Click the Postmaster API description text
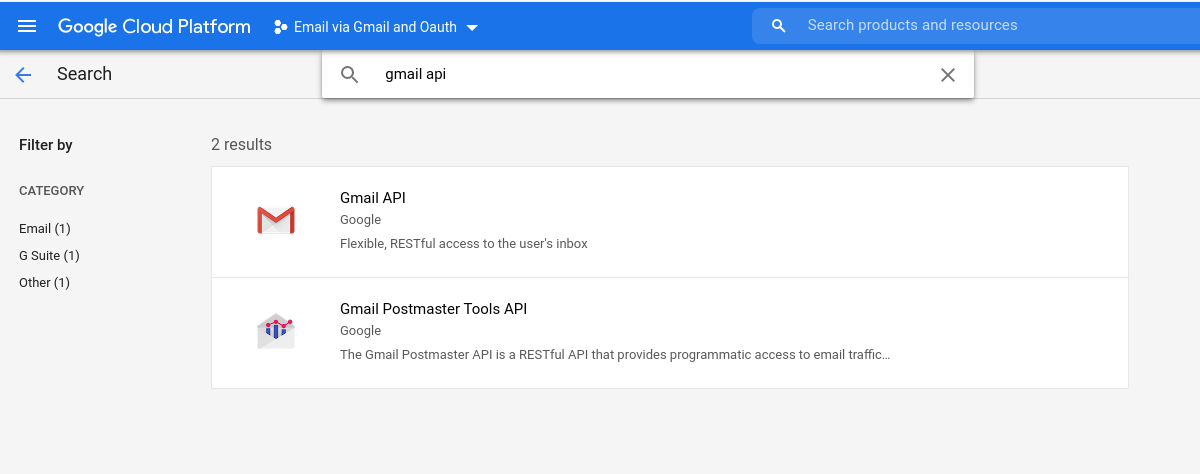This screenshot has height=474, width=1200. coord(615,354)
